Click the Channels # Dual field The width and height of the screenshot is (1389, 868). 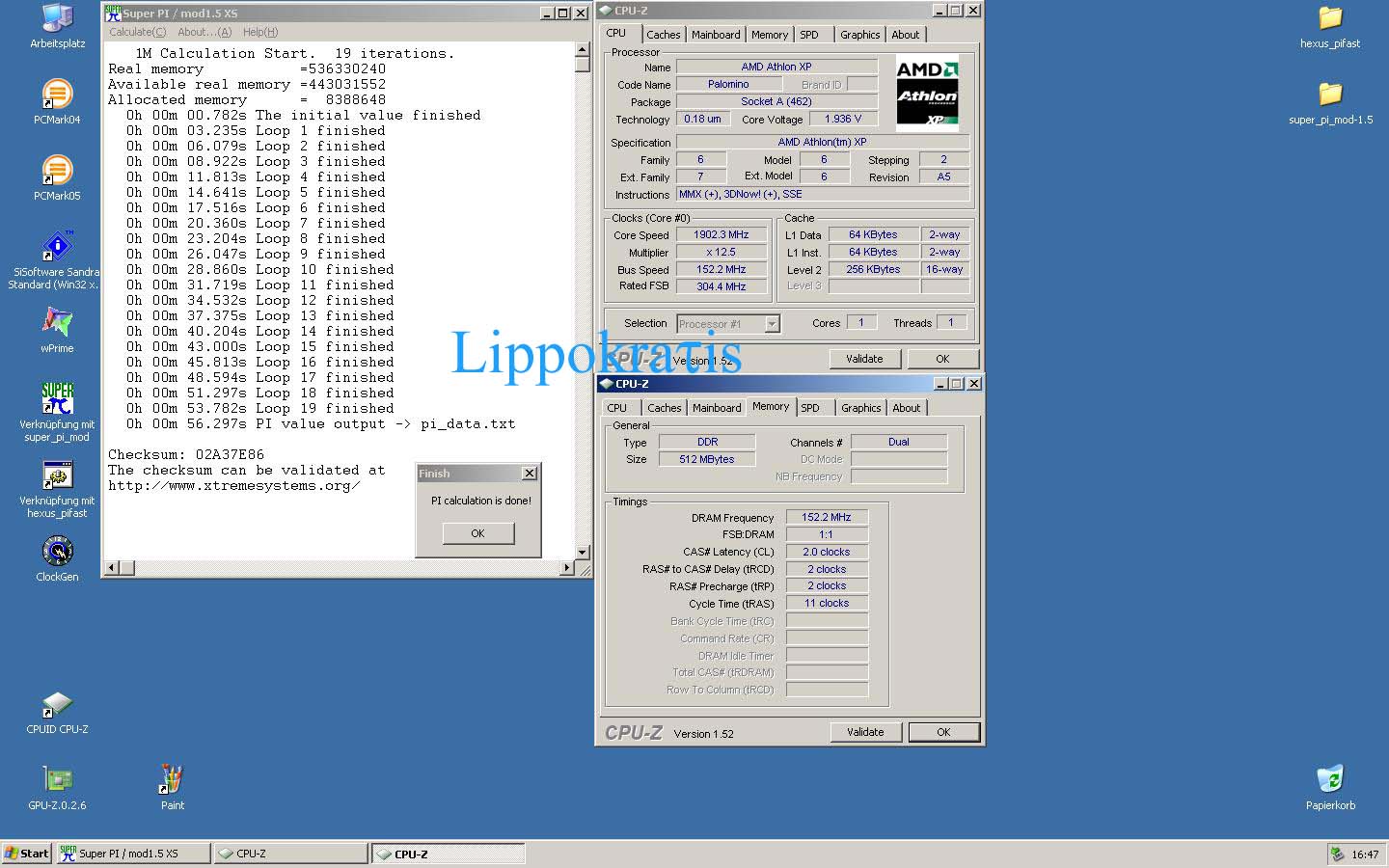[899, 442]
